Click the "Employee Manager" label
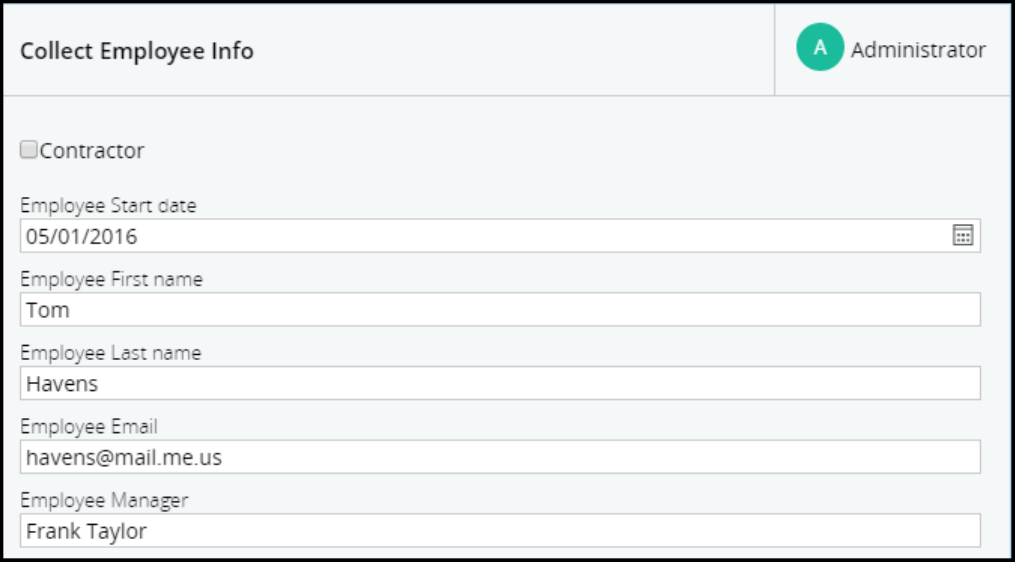The width and height of the screenshot is (1015, 562). [104, 500]
